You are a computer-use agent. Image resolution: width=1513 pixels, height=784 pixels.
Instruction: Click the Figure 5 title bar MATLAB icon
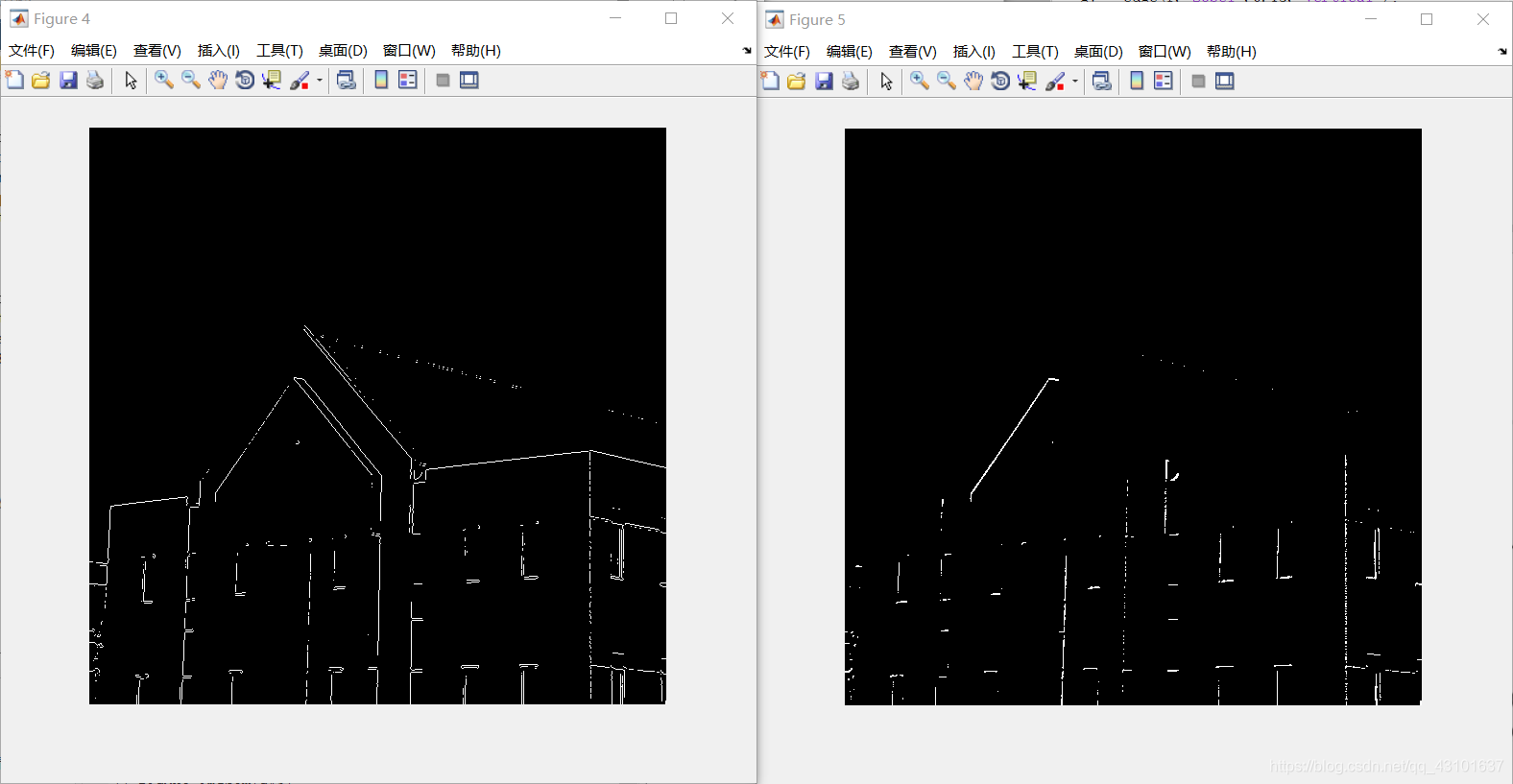(x=774, y=19)
